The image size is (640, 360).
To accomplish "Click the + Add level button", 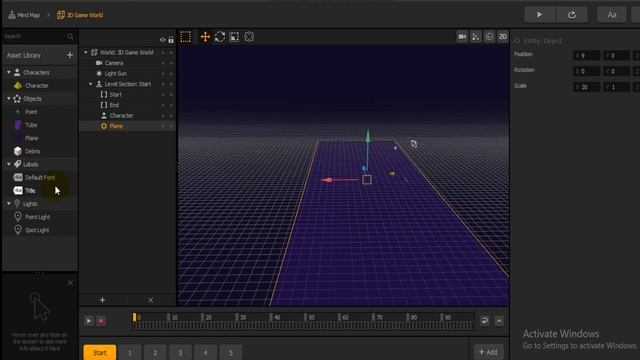I will tap(488, 352).
